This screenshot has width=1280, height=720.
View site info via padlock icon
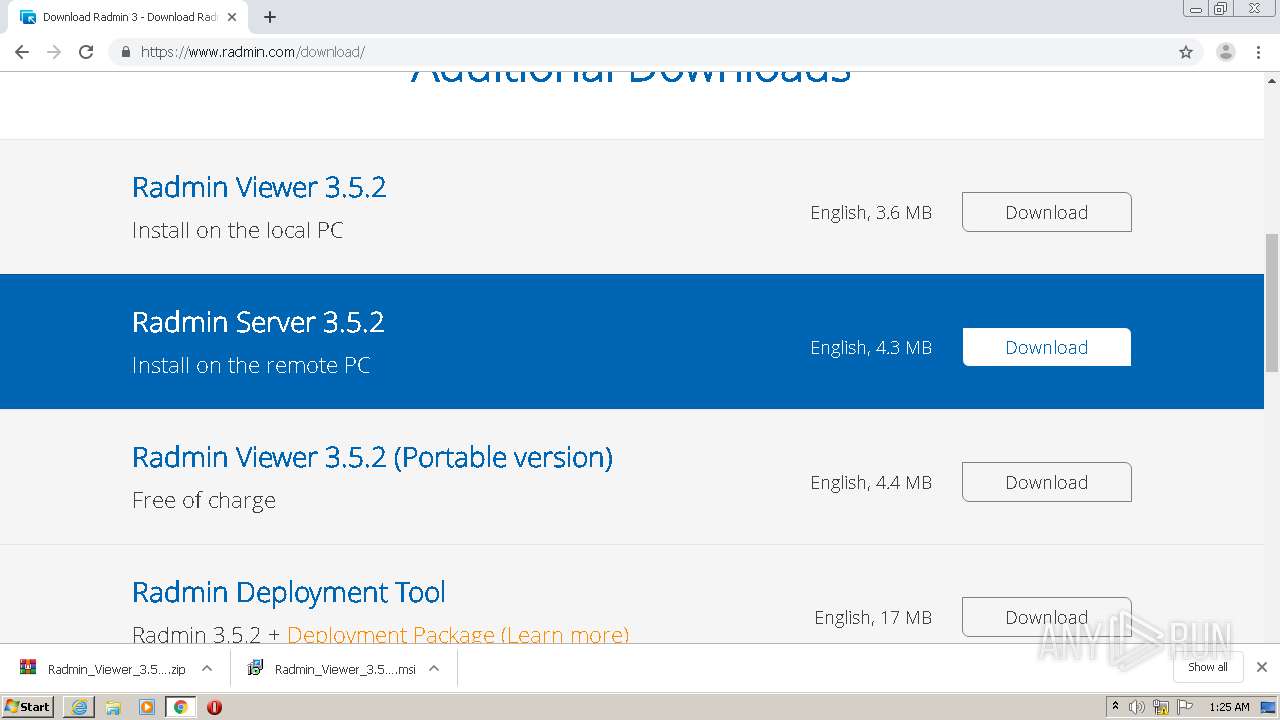pos(125,52)
